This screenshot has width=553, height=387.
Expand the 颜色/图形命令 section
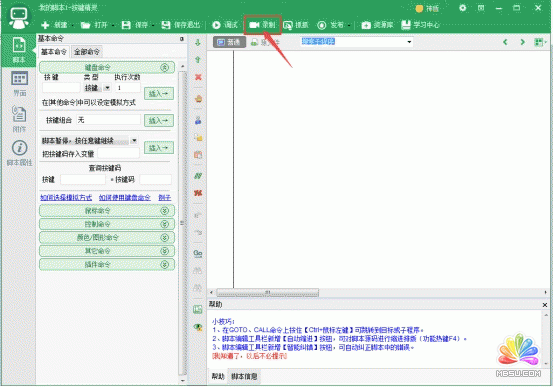point(164,238)
